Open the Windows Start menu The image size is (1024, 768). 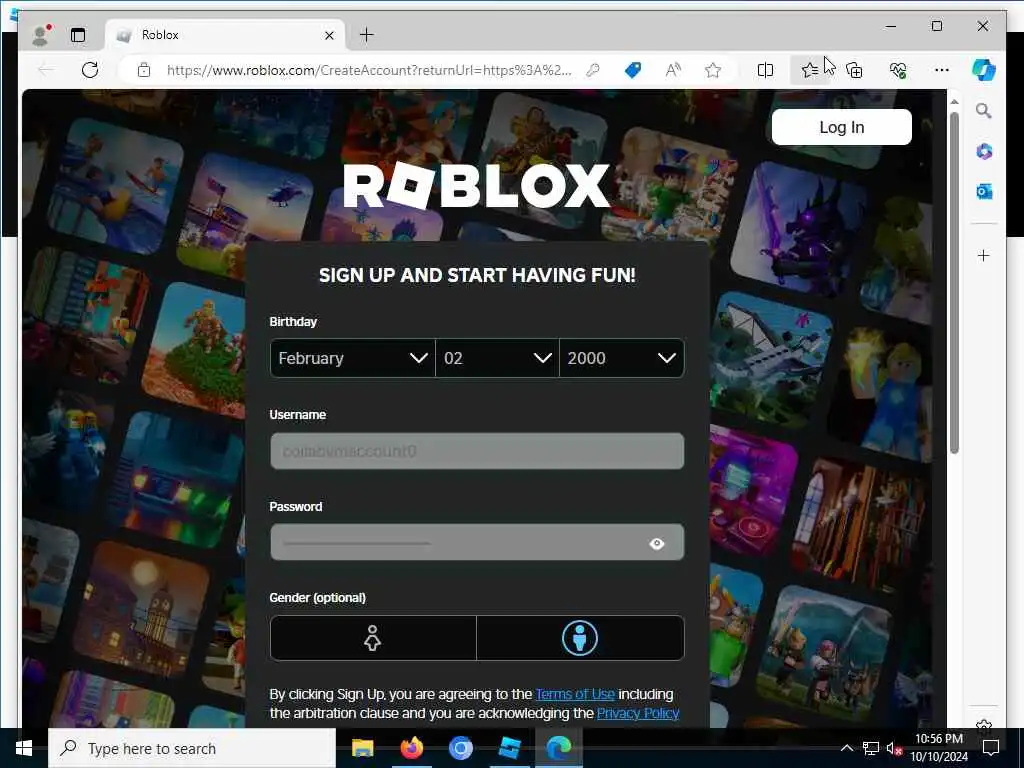(24, 748)
